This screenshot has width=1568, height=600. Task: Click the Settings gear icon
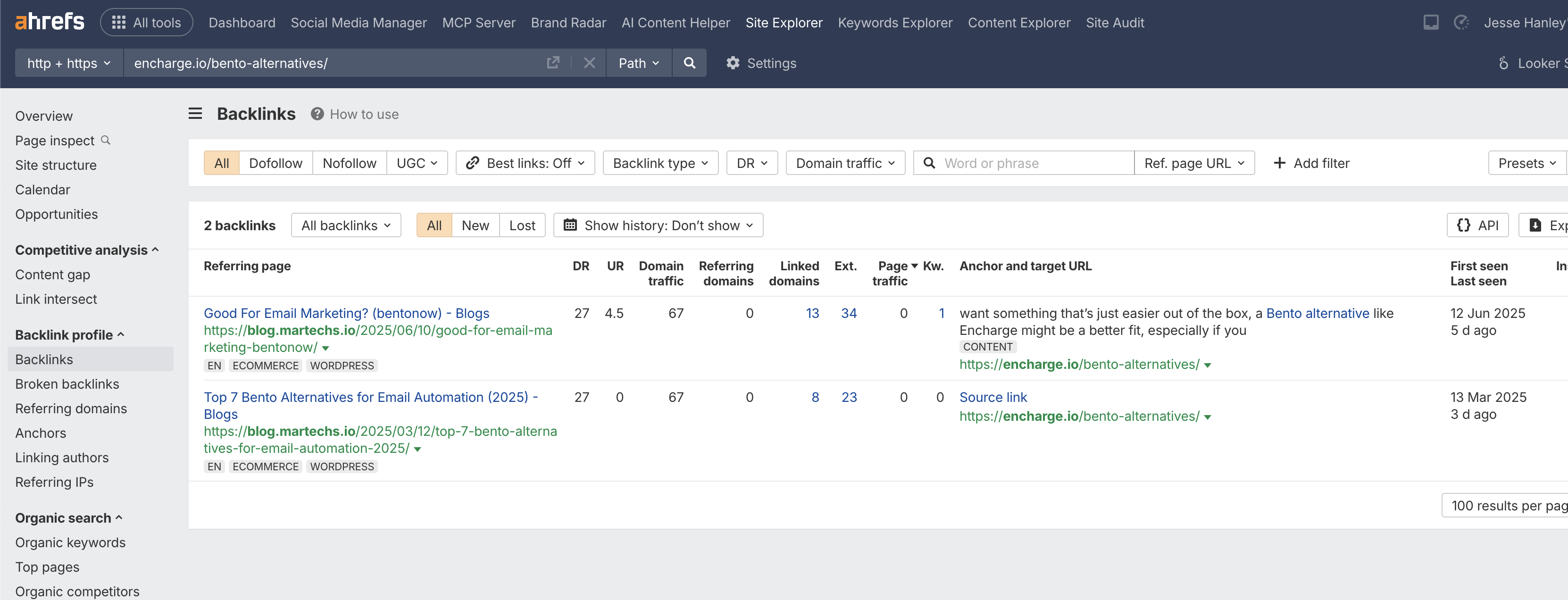click(x=733, y=63)
